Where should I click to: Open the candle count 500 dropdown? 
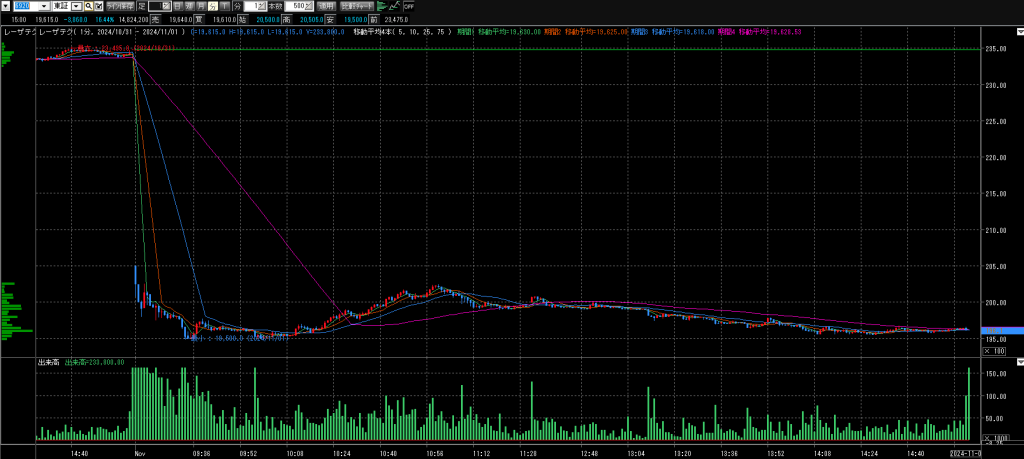[309, 6]
